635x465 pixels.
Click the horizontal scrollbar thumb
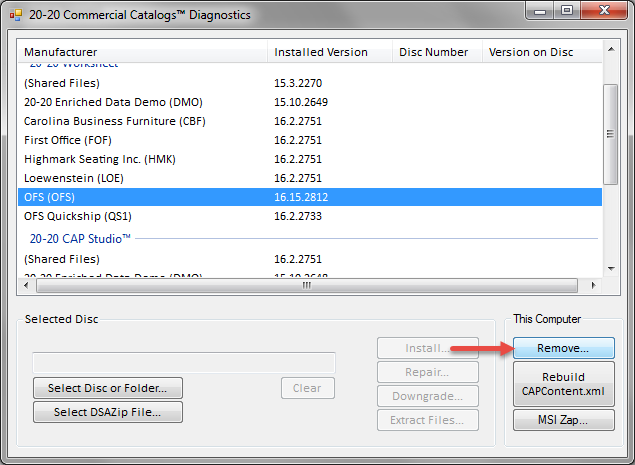tap(307, 285)
